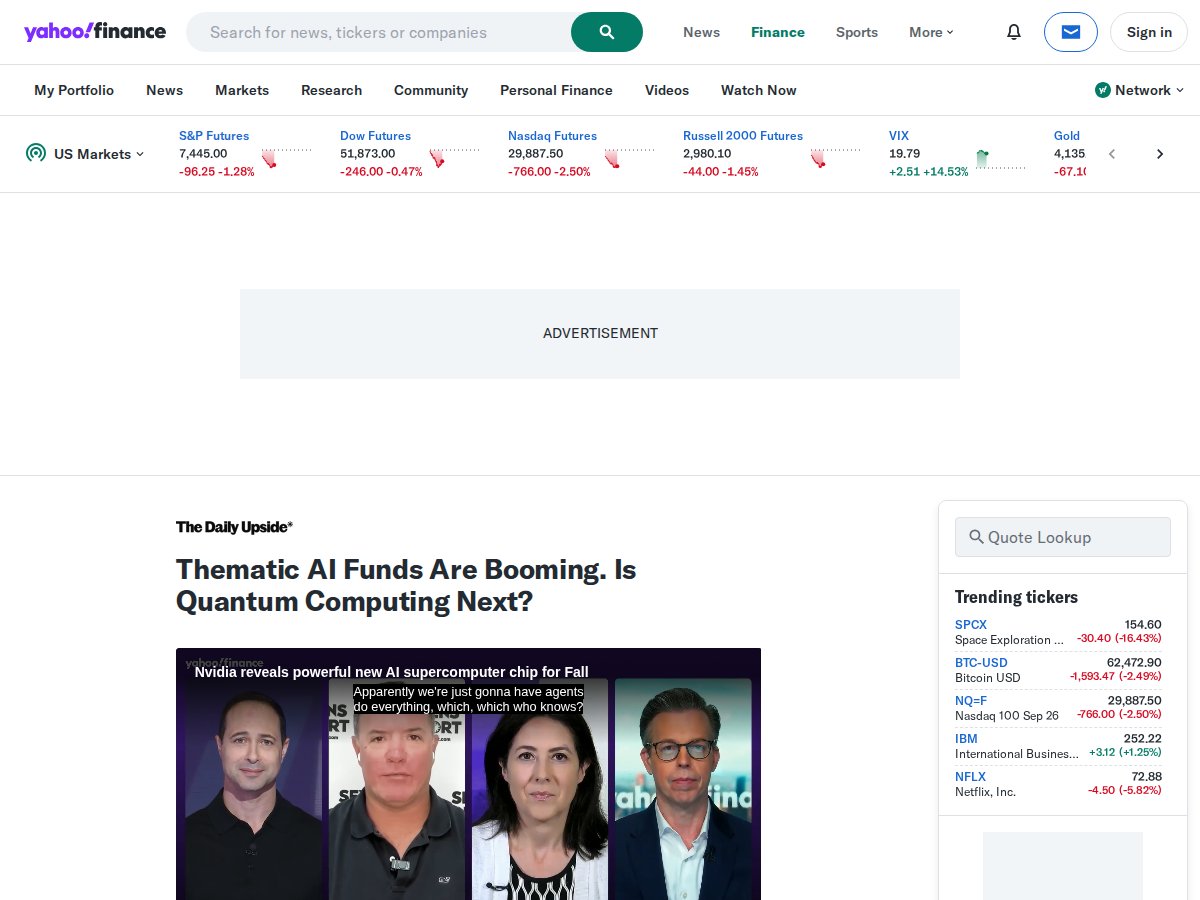Click the Quote Lookup magnifier icon
The height and width of the screenshot is (900, 1200).
coord(977,537)
